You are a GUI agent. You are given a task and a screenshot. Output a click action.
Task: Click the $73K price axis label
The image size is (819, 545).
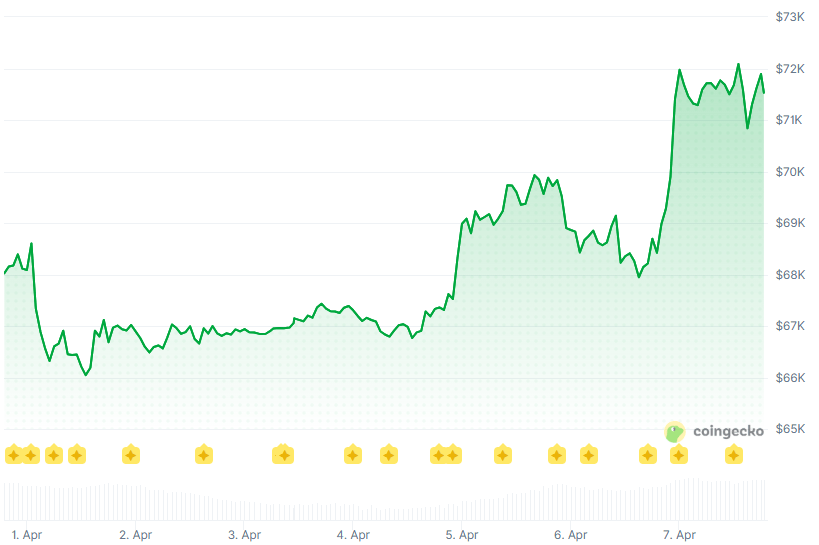coord(791,17)
